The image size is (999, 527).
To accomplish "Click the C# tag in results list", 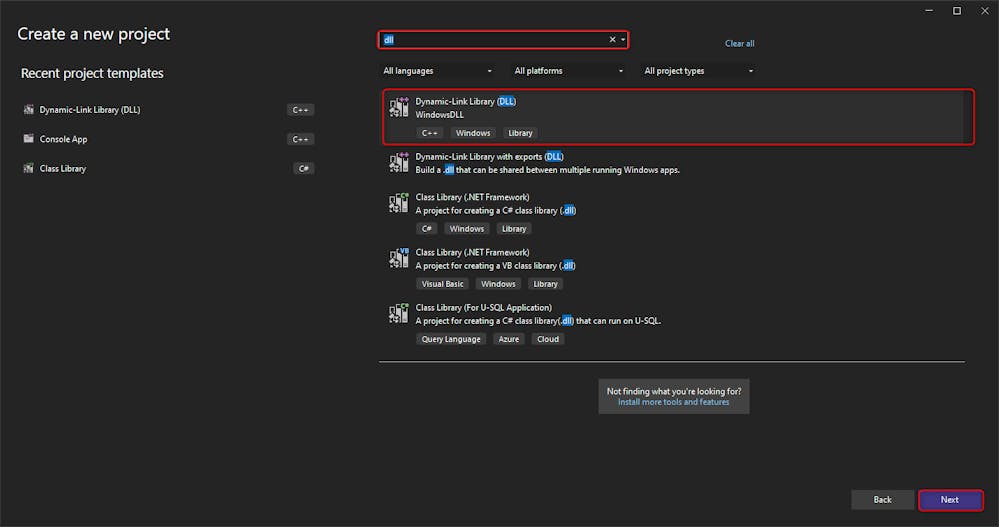I will (x=427, y=229).
